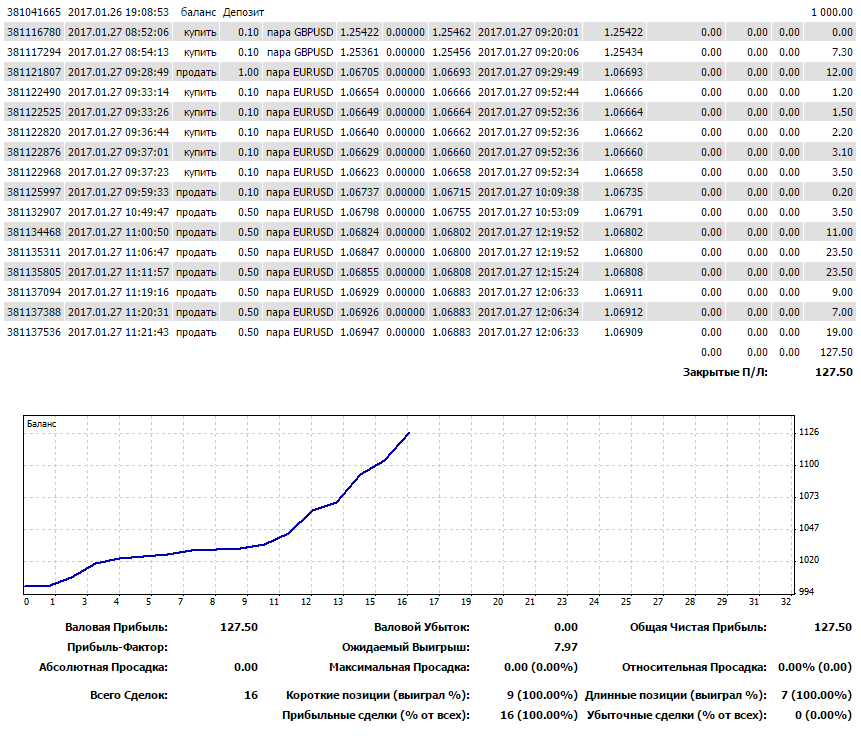Viewport: 861px width, 739px height.
Task: Click the Абсолютная Просадка label
Action: (x=103, y=667)
